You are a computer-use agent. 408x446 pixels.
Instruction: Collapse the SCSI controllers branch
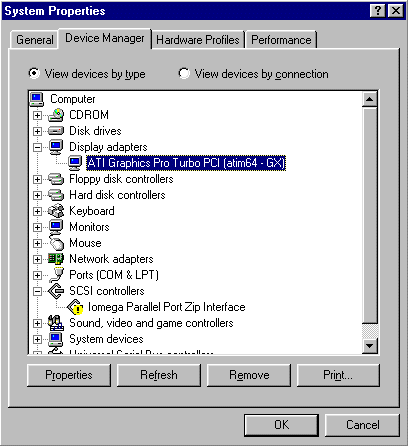(38, 291)
